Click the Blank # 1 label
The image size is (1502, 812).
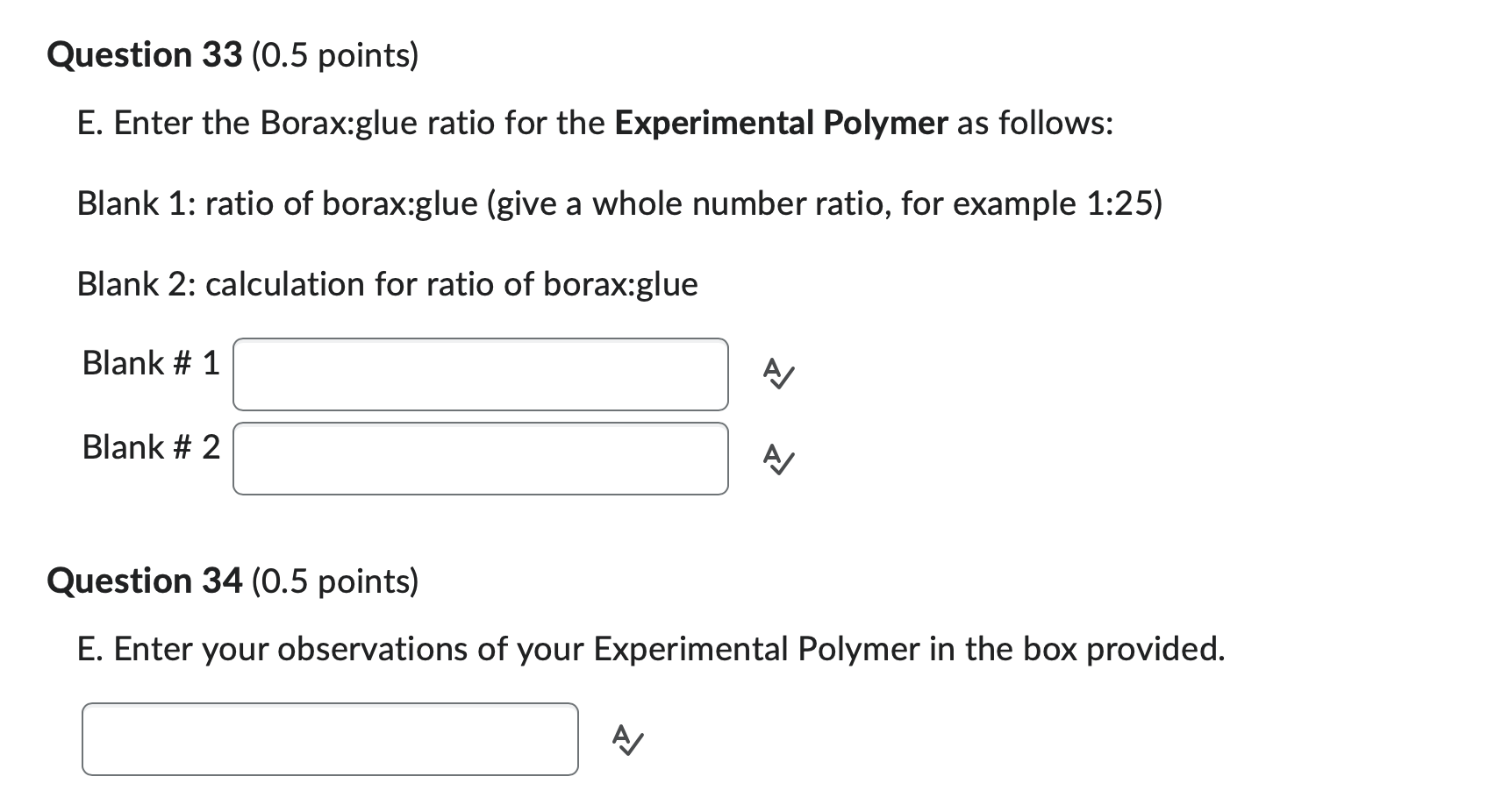(149, 362)
